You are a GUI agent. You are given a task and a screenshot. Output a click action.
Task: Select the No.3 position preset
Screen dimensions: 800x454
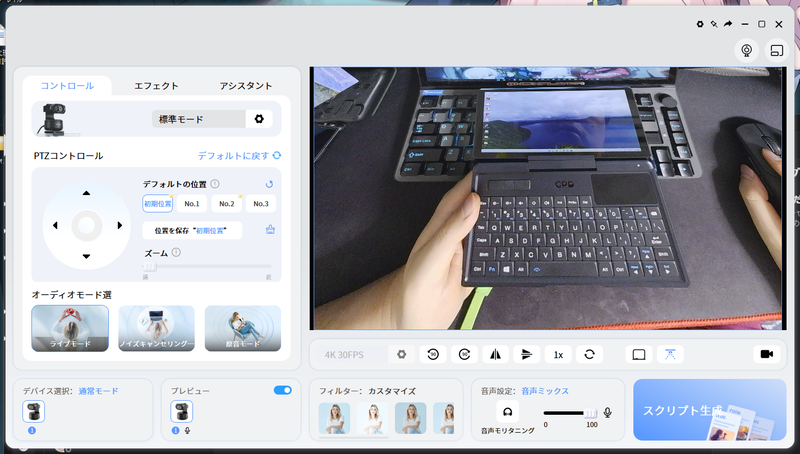point(261,204)
